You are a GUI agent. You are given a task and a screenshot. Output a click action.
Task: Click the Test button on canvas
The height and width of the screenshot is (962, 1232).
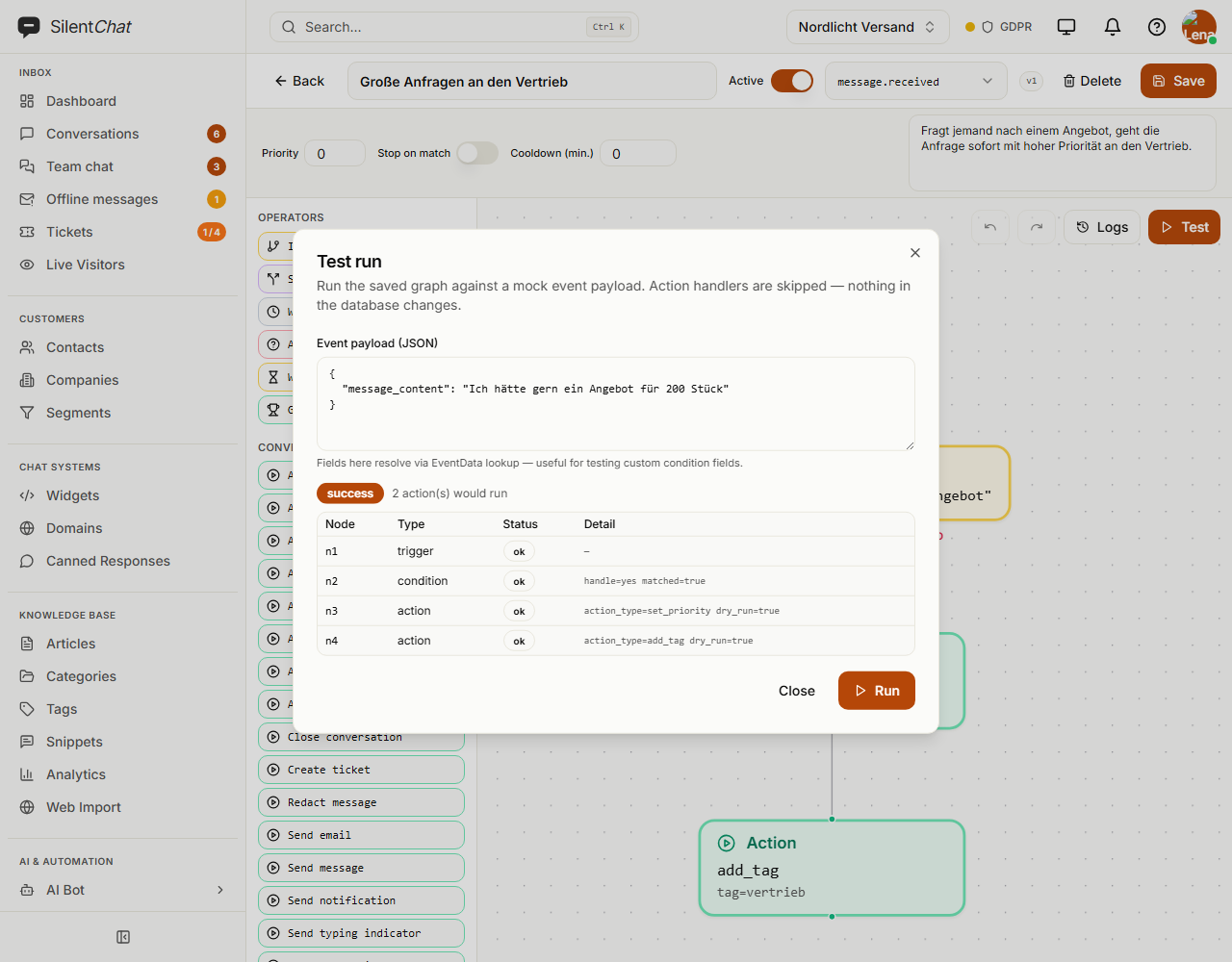click(1185, 227)
